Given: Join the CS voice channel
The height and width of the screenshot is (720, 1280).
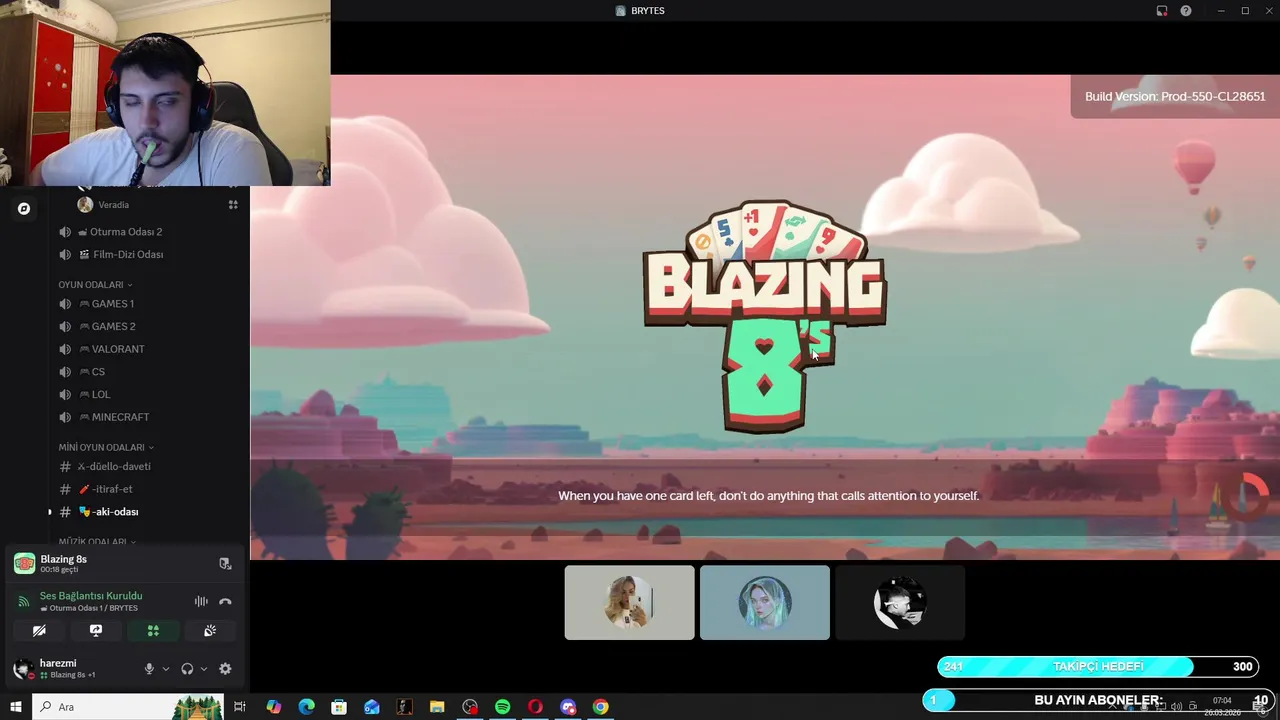Looking at the screenshot, I should [x=98, y=372].
